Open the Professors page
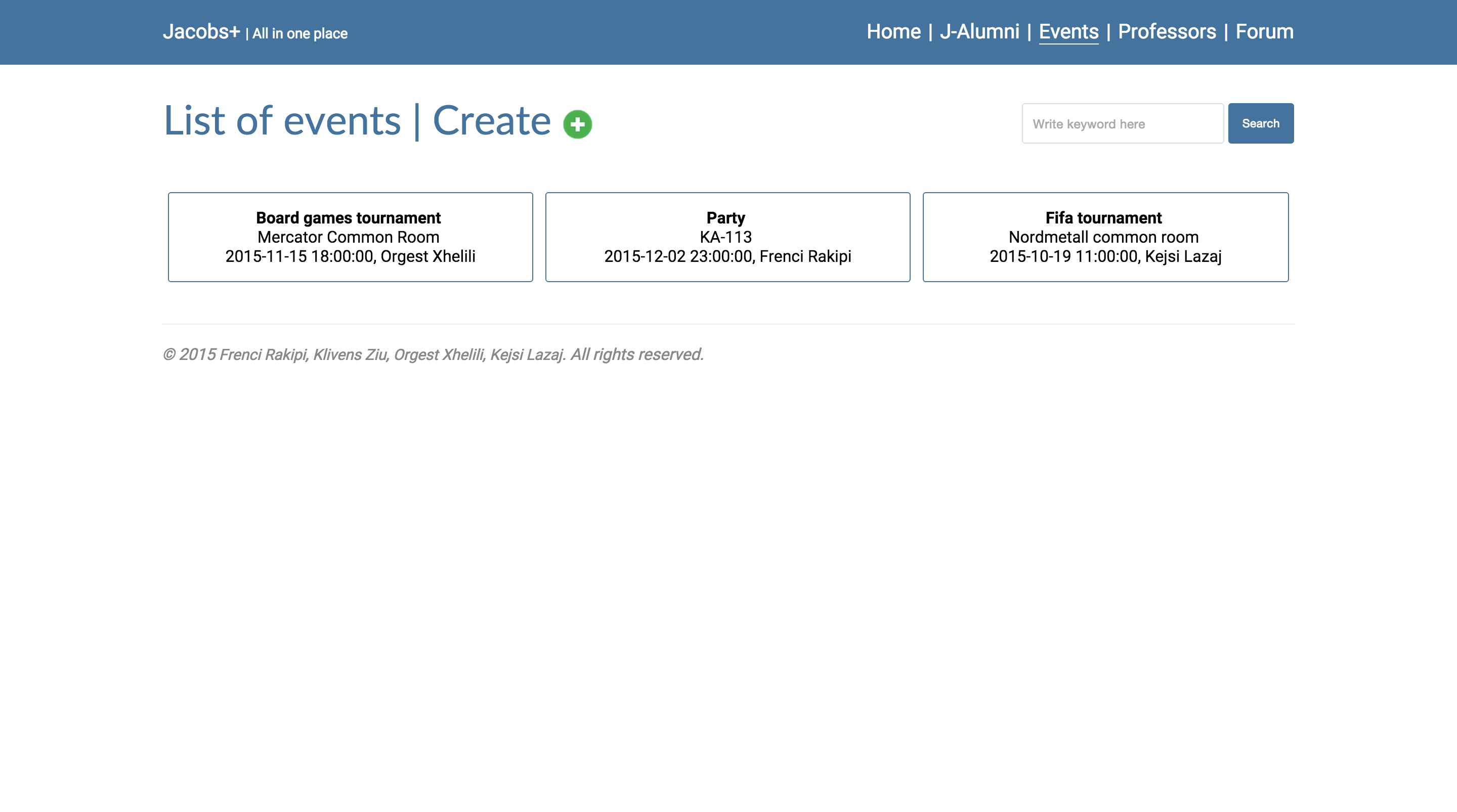The height and width of the screenshot is (812, 1457). [1166, 32]
